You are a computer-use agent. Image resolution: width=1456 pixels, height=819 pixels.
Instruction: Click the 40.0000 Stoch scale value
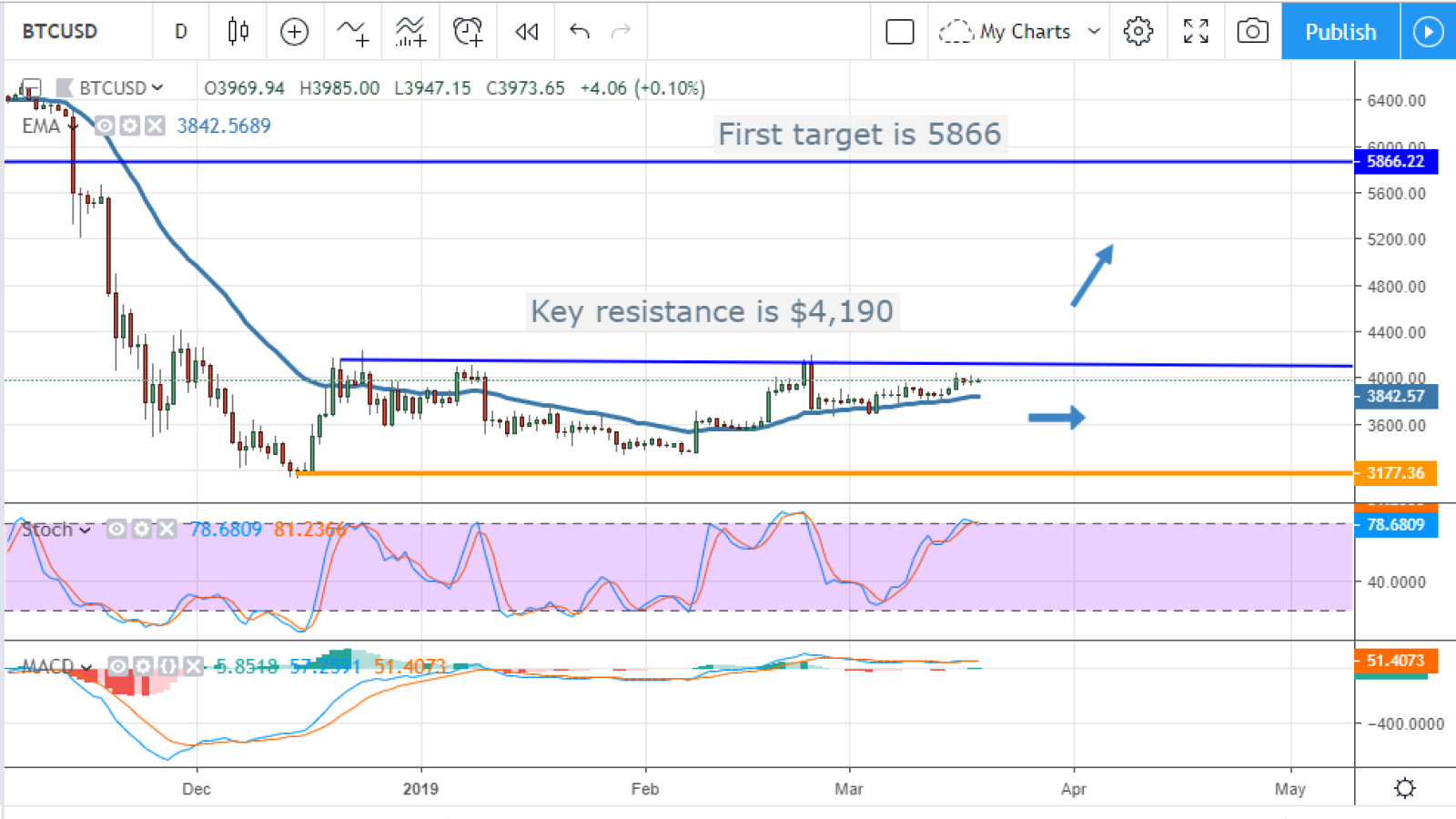pos(1396,582)
